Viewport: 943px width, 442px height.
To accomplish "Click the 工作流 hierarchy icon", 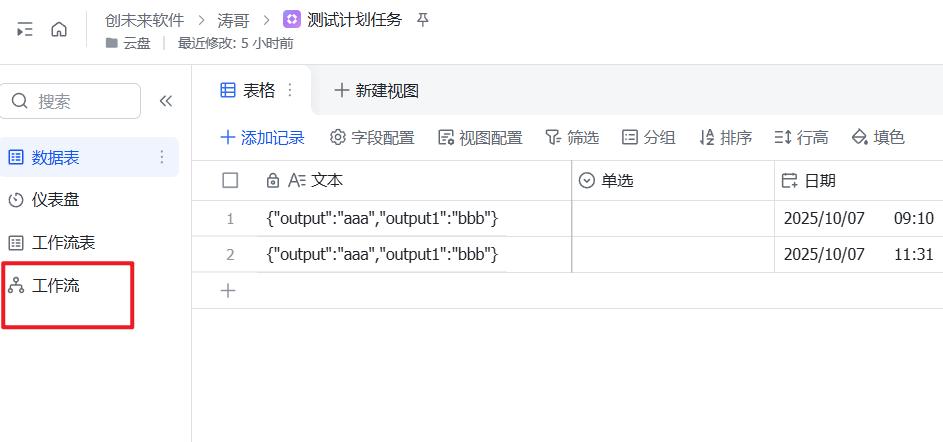I will [x=16, y=286].
